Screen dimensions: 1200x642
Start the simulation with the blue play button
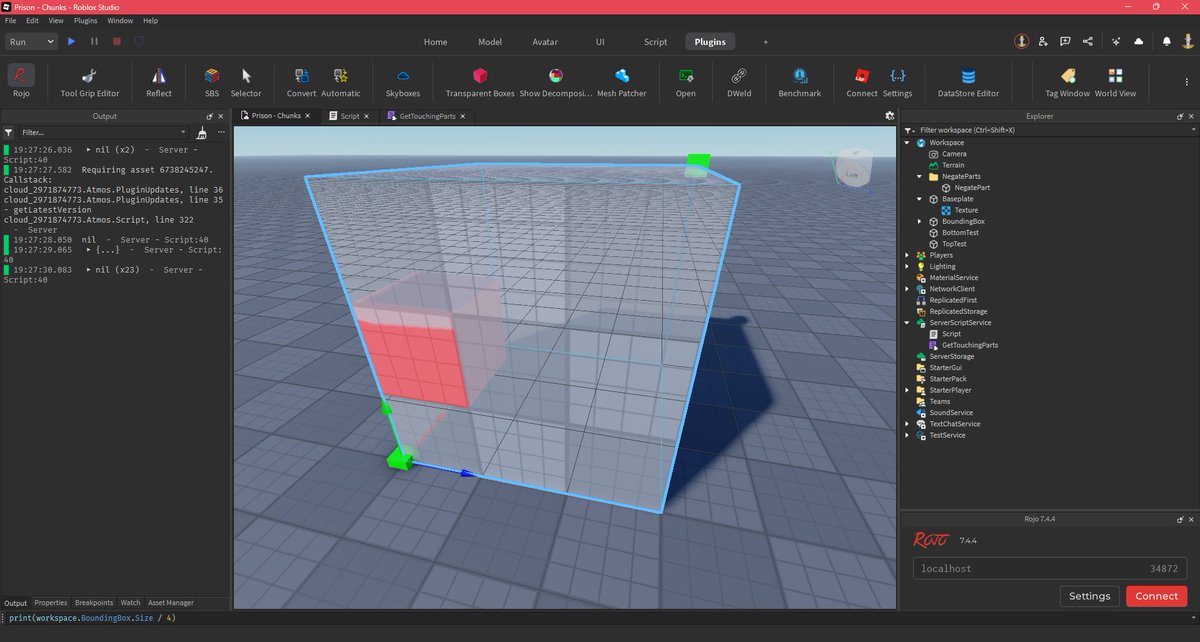coord(71,41)
